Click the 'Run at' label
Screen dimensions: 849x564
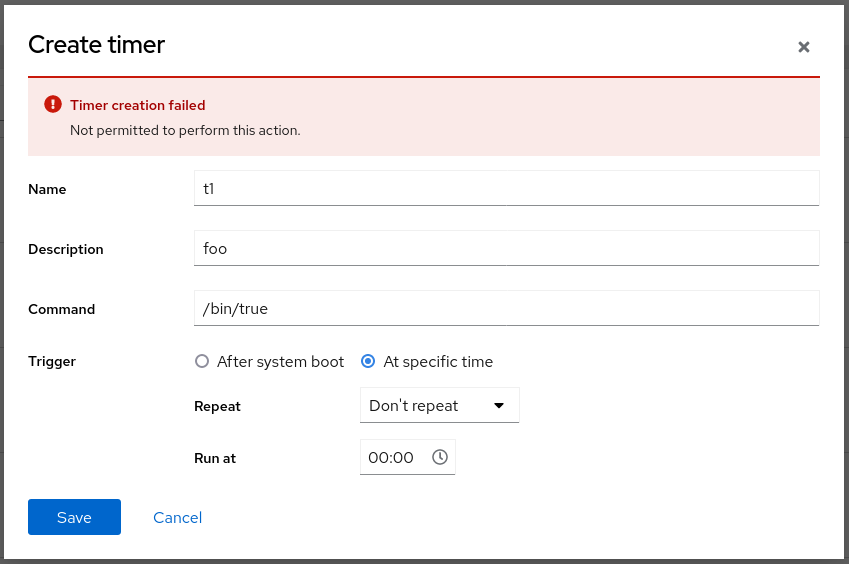tap(215, 458)
